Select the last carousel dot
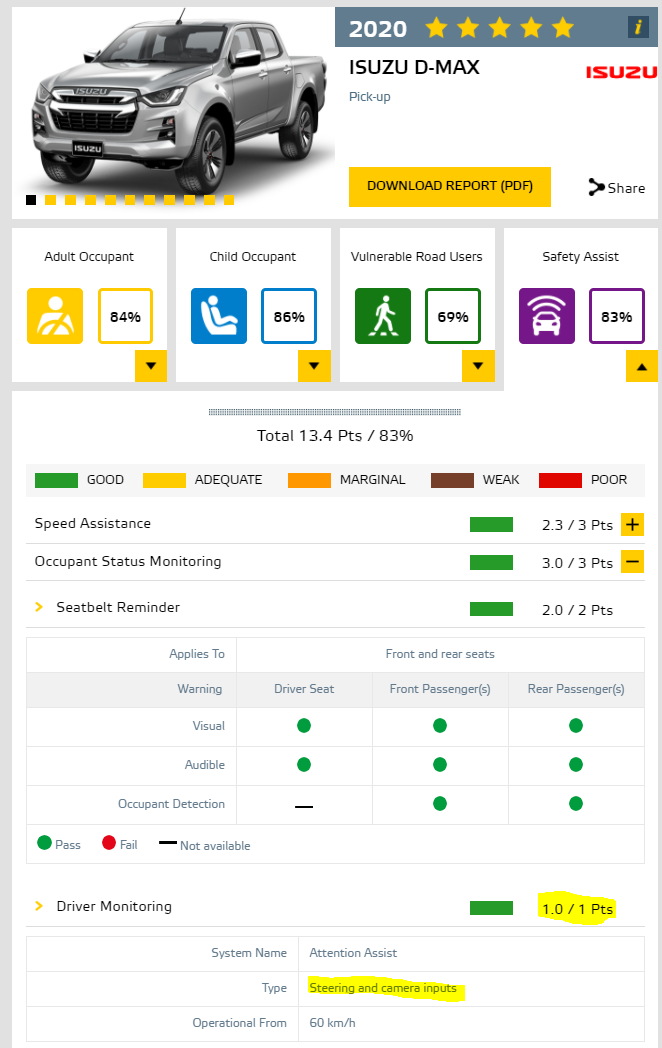 pos(229,200)
